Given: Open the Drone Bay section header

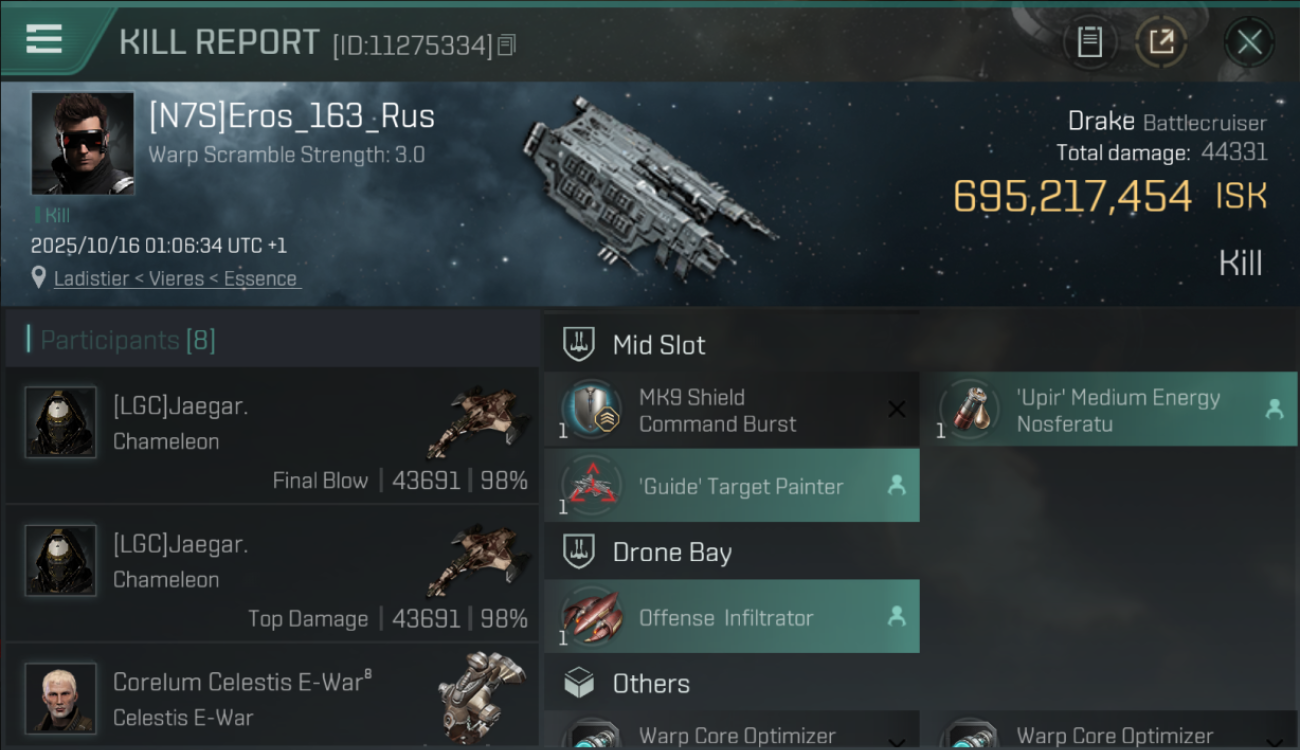Looking at the screenshot, I should coord(732,552).
